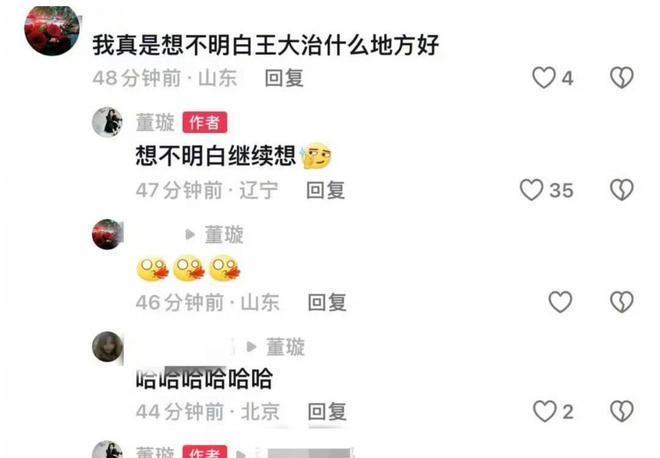Open 董璇's username above 想不明白继续想
Screen dimensions: 660x458
coord(155,122)
